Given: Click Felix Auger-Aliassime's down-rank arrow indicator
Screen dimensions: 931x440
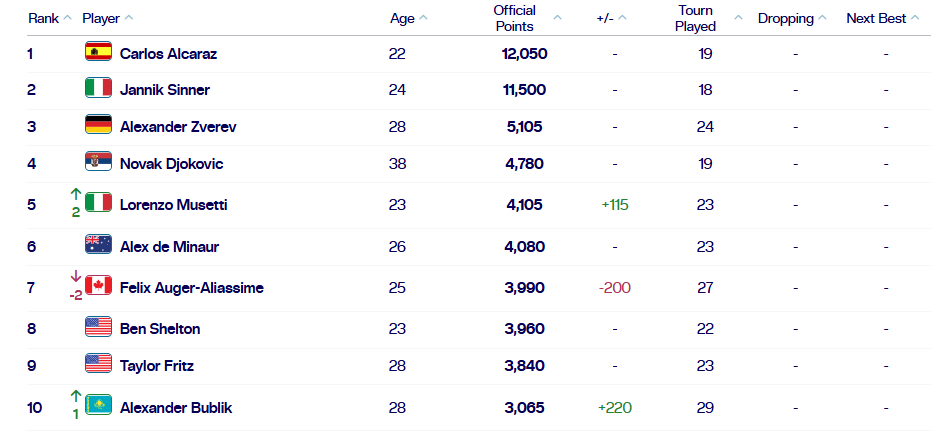Looking at the screenshot, I should (75, 278).
